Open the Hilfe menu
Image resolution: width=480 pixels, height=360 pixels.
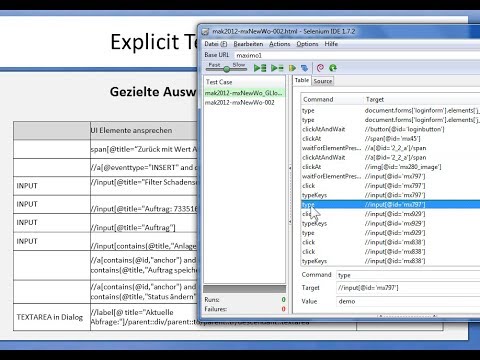331,44
